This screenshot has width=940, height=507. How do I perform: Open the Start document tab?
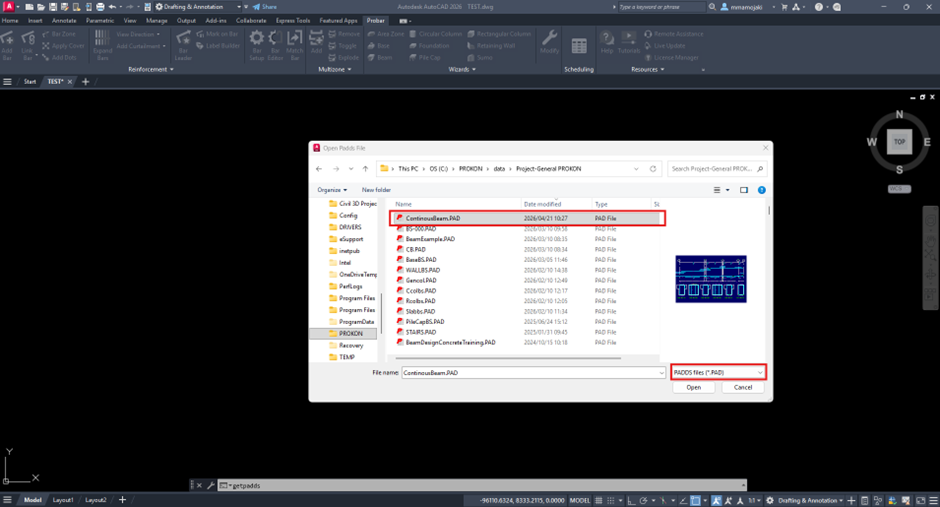point(30,82)
